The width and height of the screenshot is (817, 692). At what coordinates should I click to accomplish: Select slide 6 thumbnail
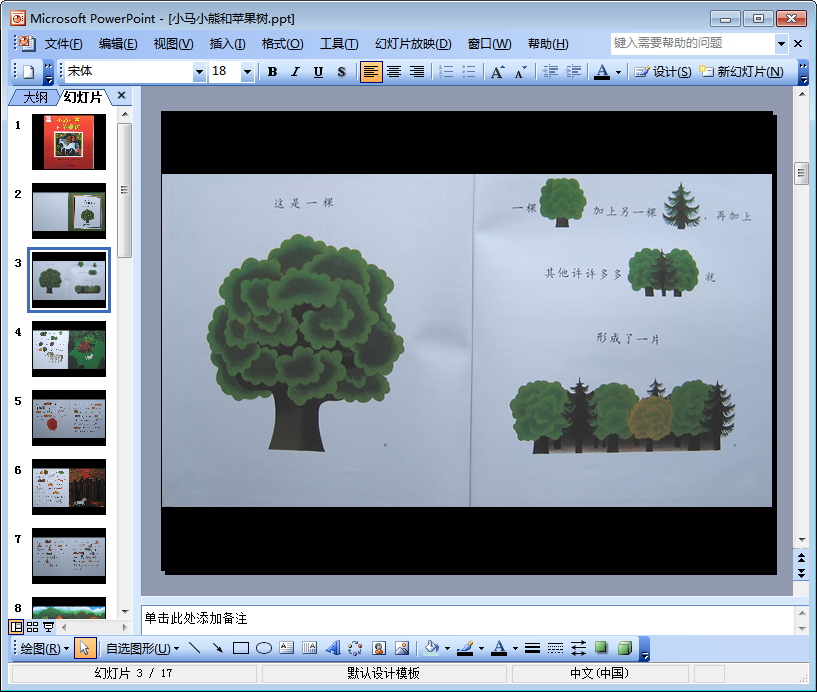(69, 487)
